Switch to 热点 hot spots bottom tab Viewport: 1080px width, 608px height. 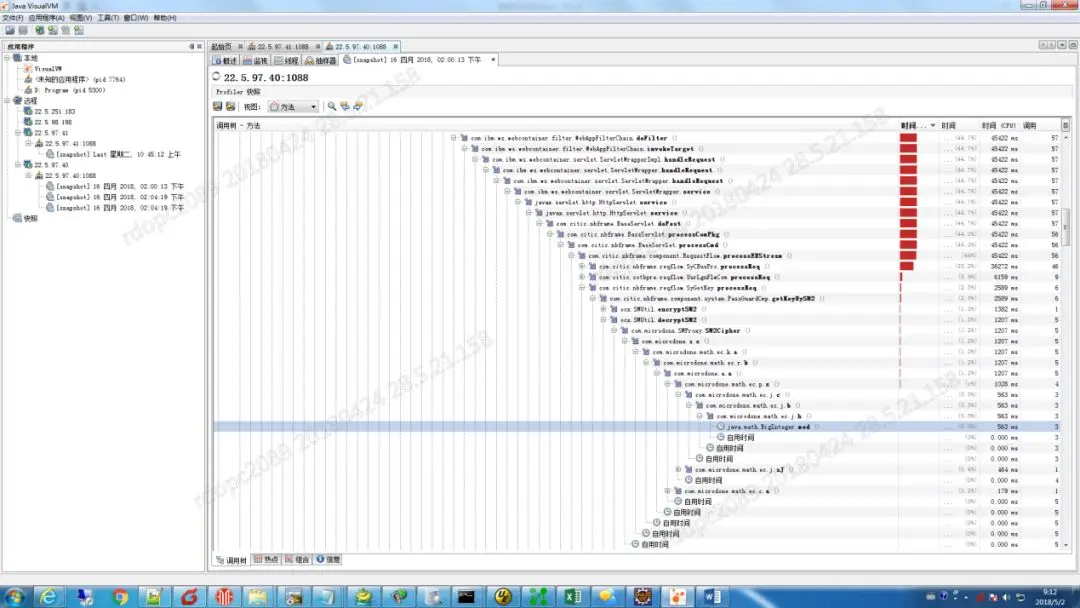(x=266, y=560)
